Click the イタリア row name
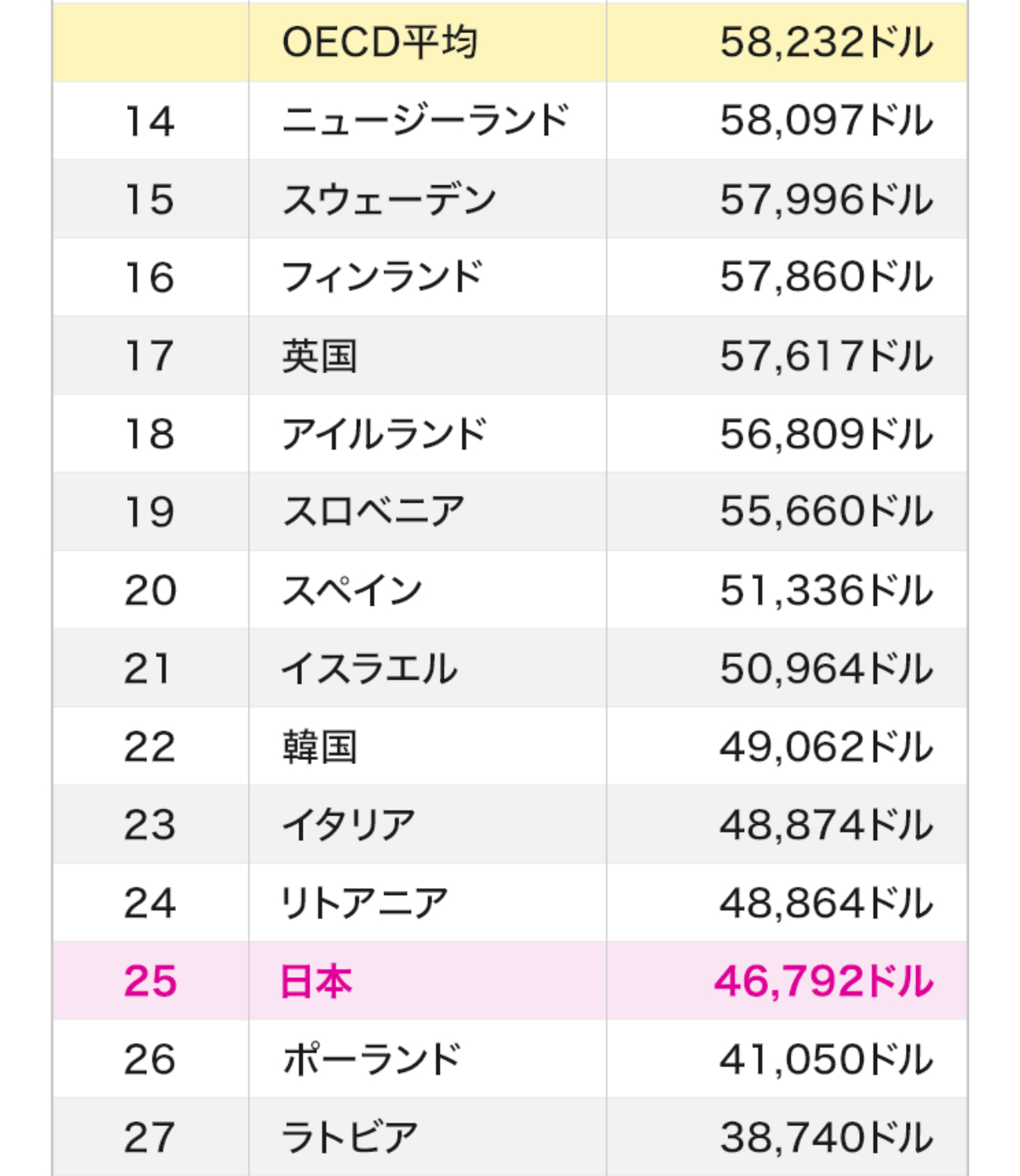 click(348, 825)
